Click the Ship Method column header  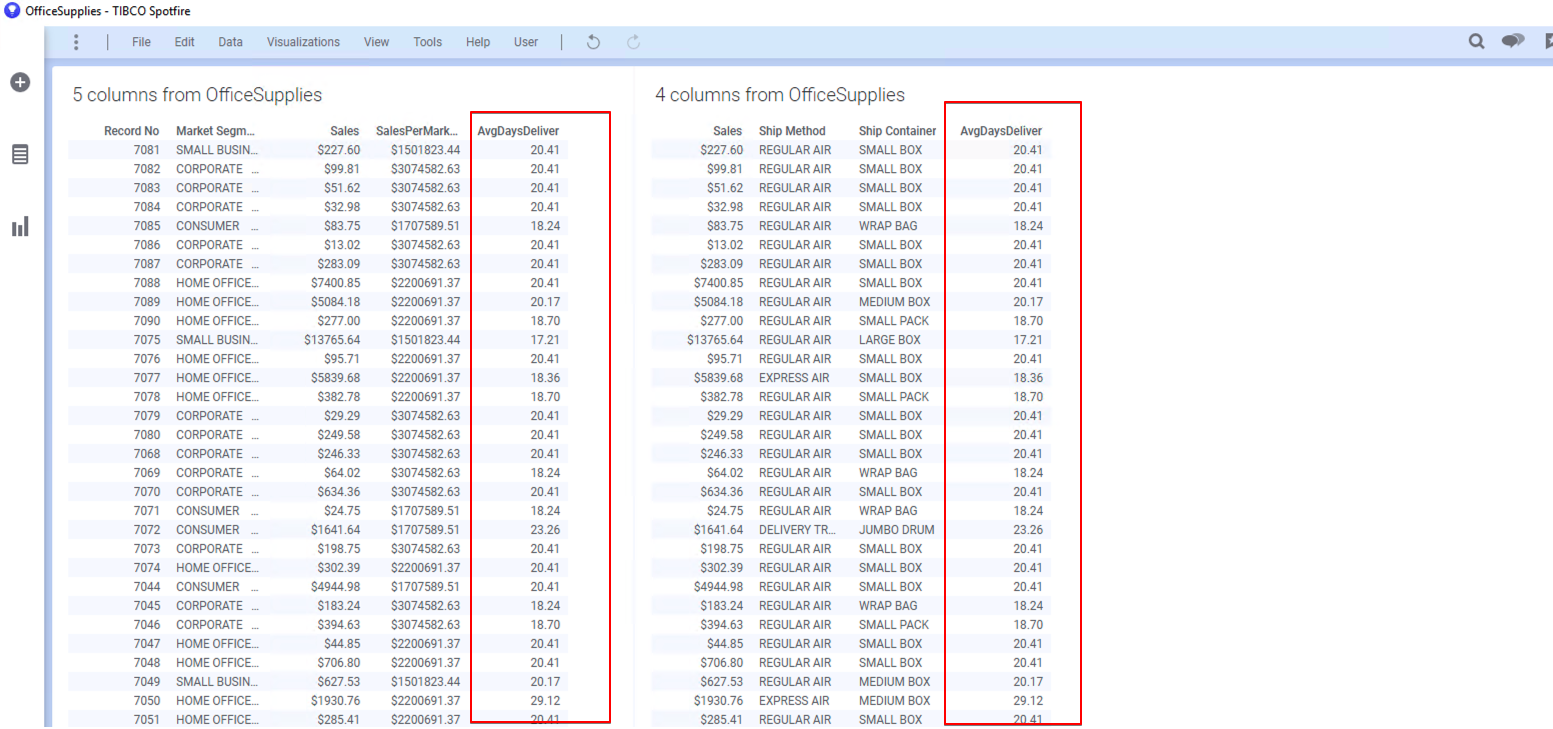point(792,131)
